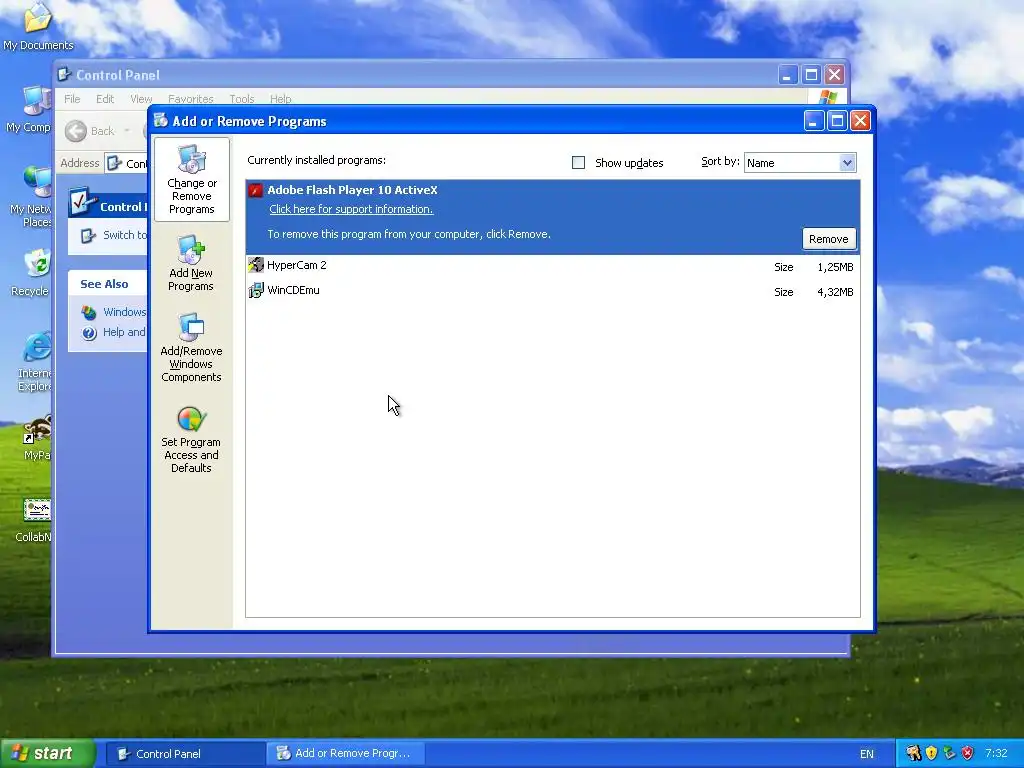Click the Help and Support question icon

[x=89, y=333]
